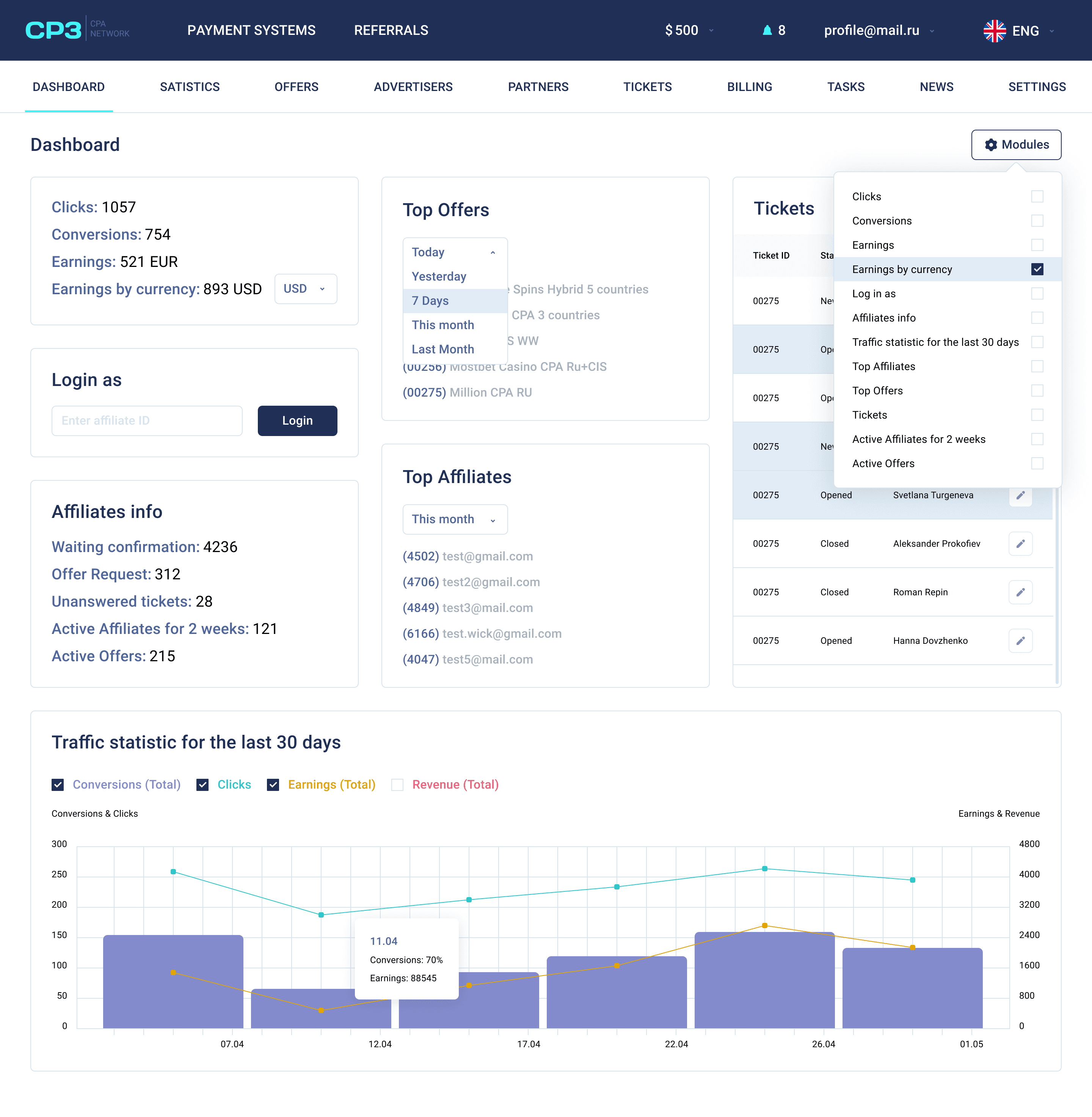Viewport: 1092px width, 1117px height.
Task: Enable the Log in as module
Action: coord(1037,293)
